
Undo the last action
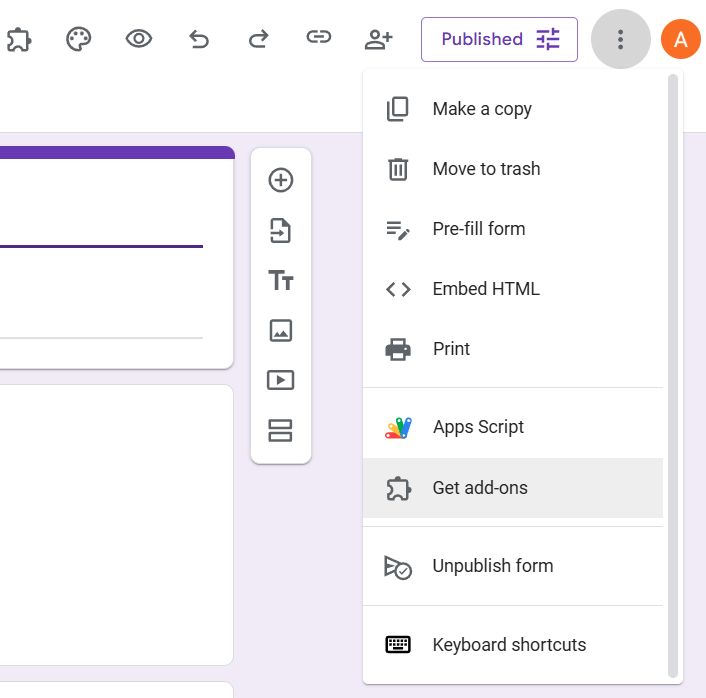pyautogui.click(x=199, y=39)
